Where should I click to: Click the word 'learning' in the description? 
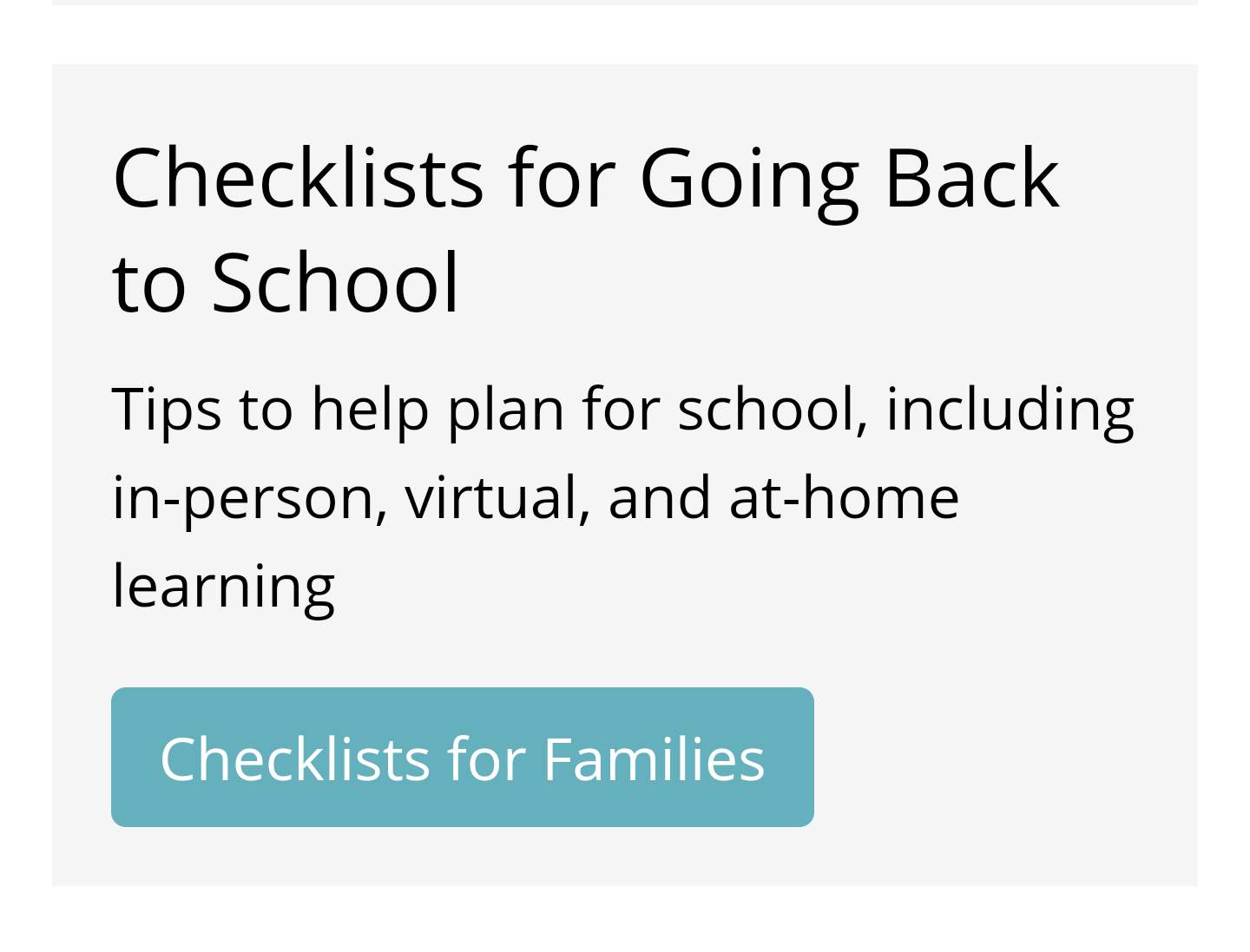click(x=223, y=588)
